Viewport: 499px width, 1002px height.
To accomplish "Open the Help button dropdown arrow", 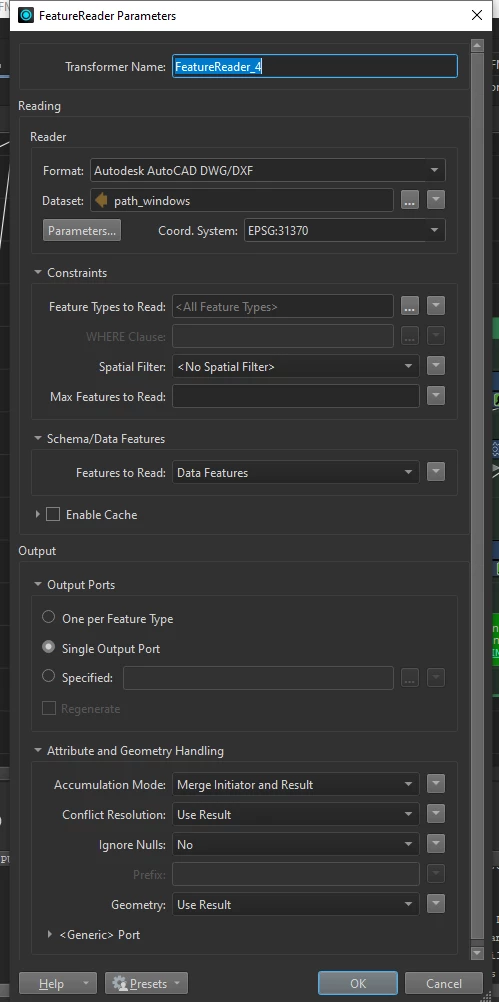I will tap(87, 983).
